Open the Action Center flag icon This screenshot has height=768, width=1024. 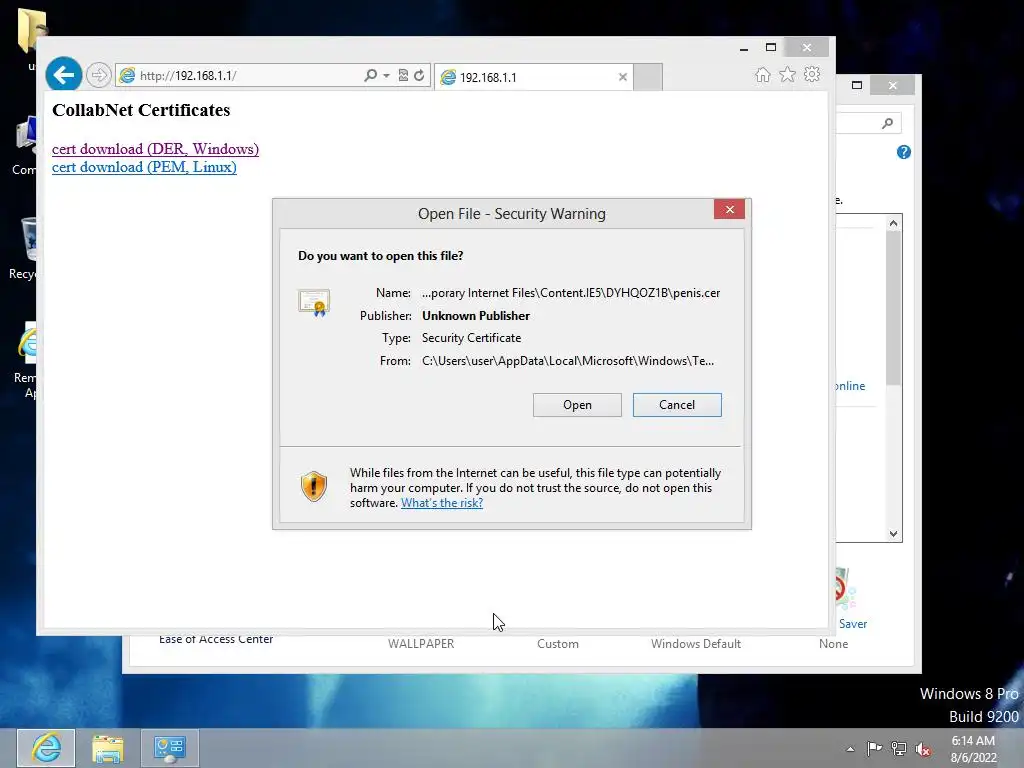(874, 749)
